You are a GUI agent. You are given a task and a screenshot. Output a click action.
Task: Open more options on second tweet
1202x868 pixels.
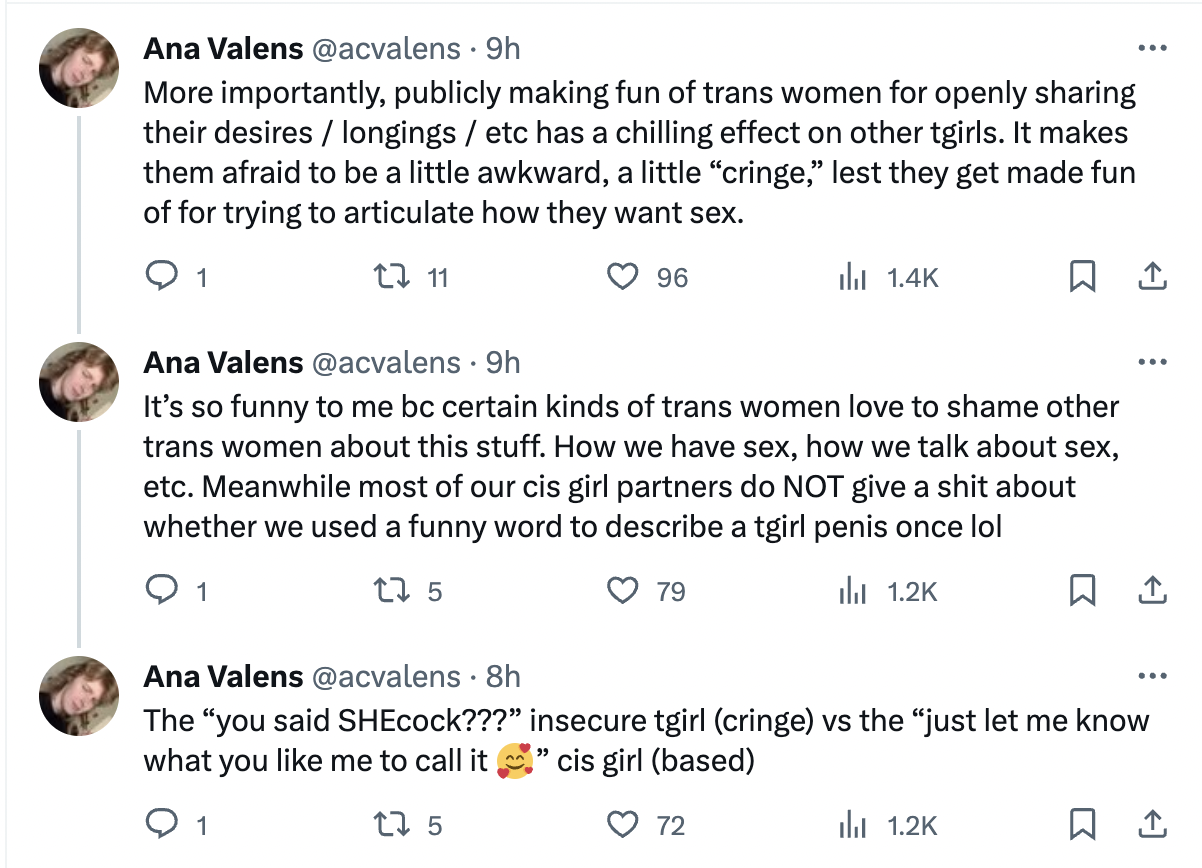pyautogui.click(x=1152, y=362)
